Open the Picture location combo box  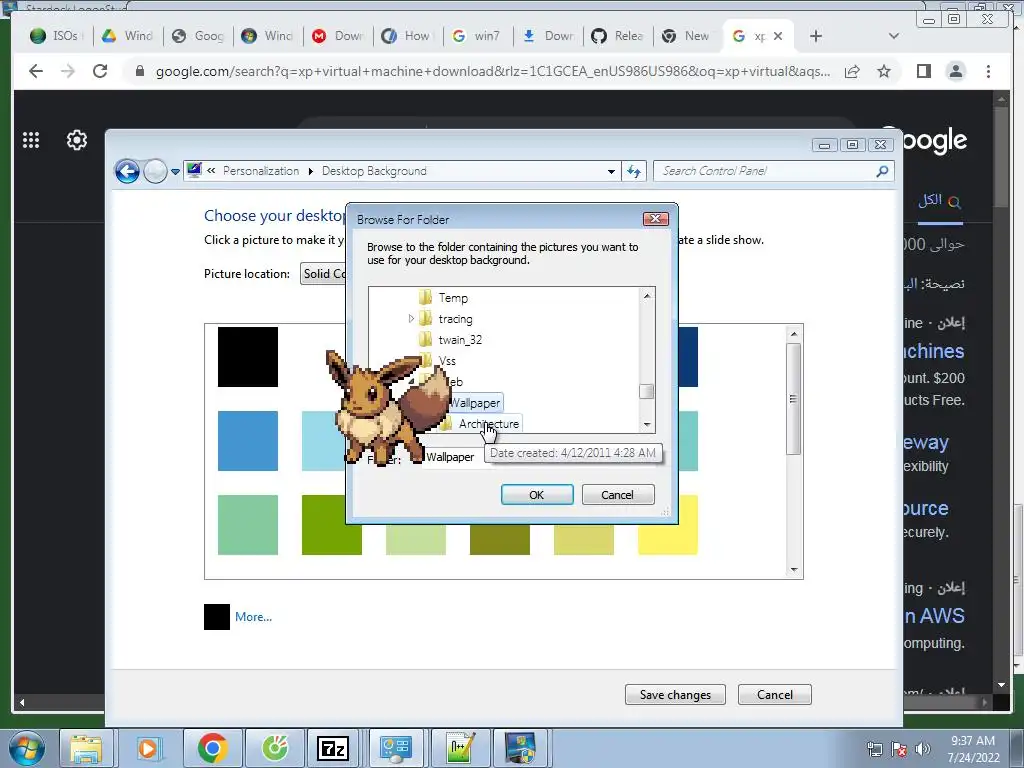[323, 274]
